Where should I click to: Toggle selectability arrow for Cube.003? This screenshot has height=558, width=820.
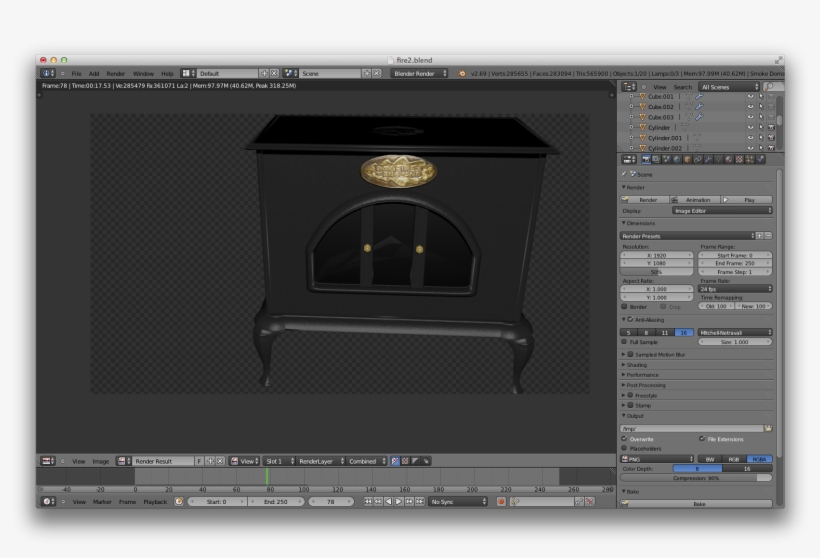(761, 117)
